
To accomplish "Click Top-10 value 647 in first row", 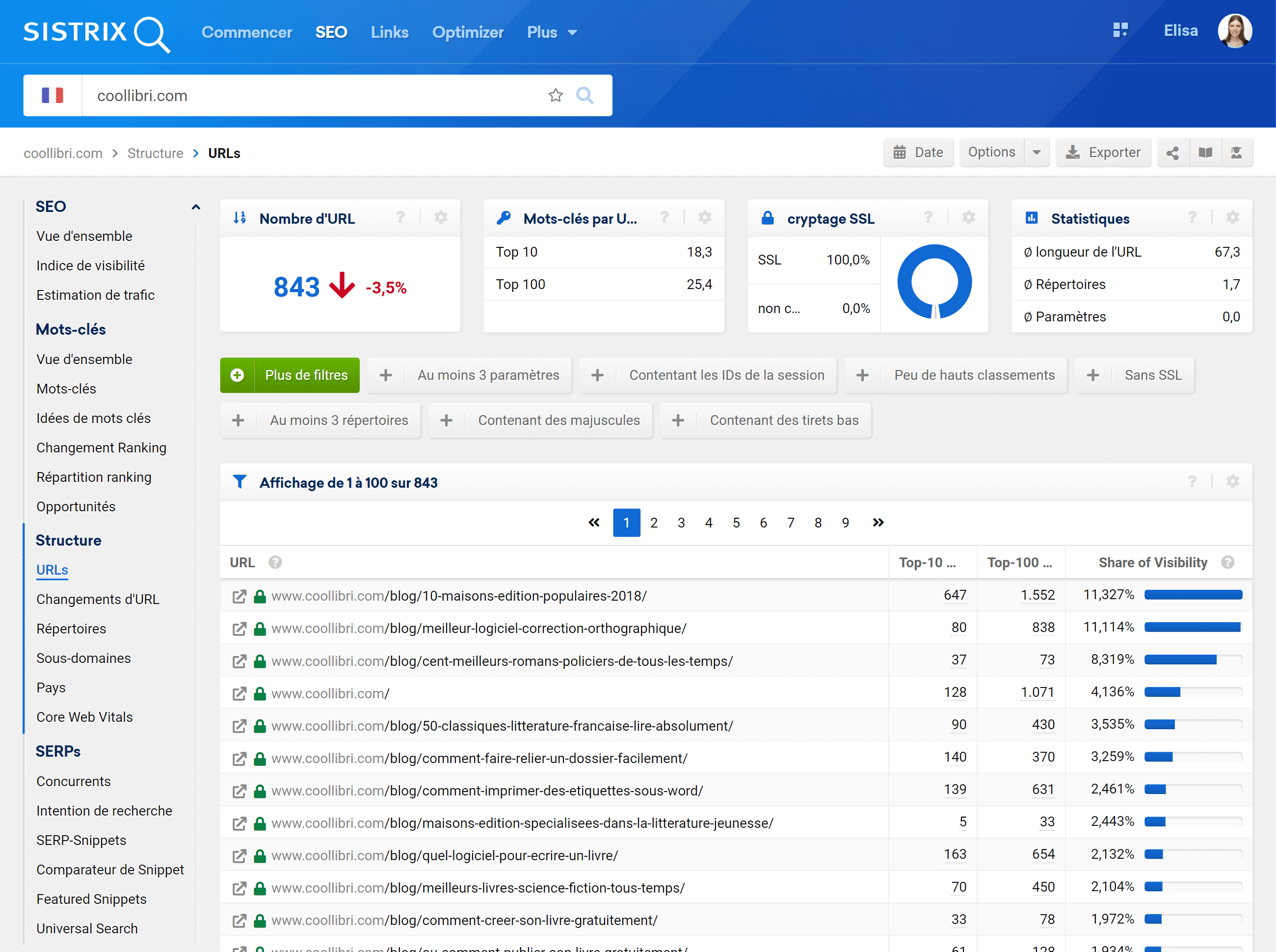I will tap(955, 595).
